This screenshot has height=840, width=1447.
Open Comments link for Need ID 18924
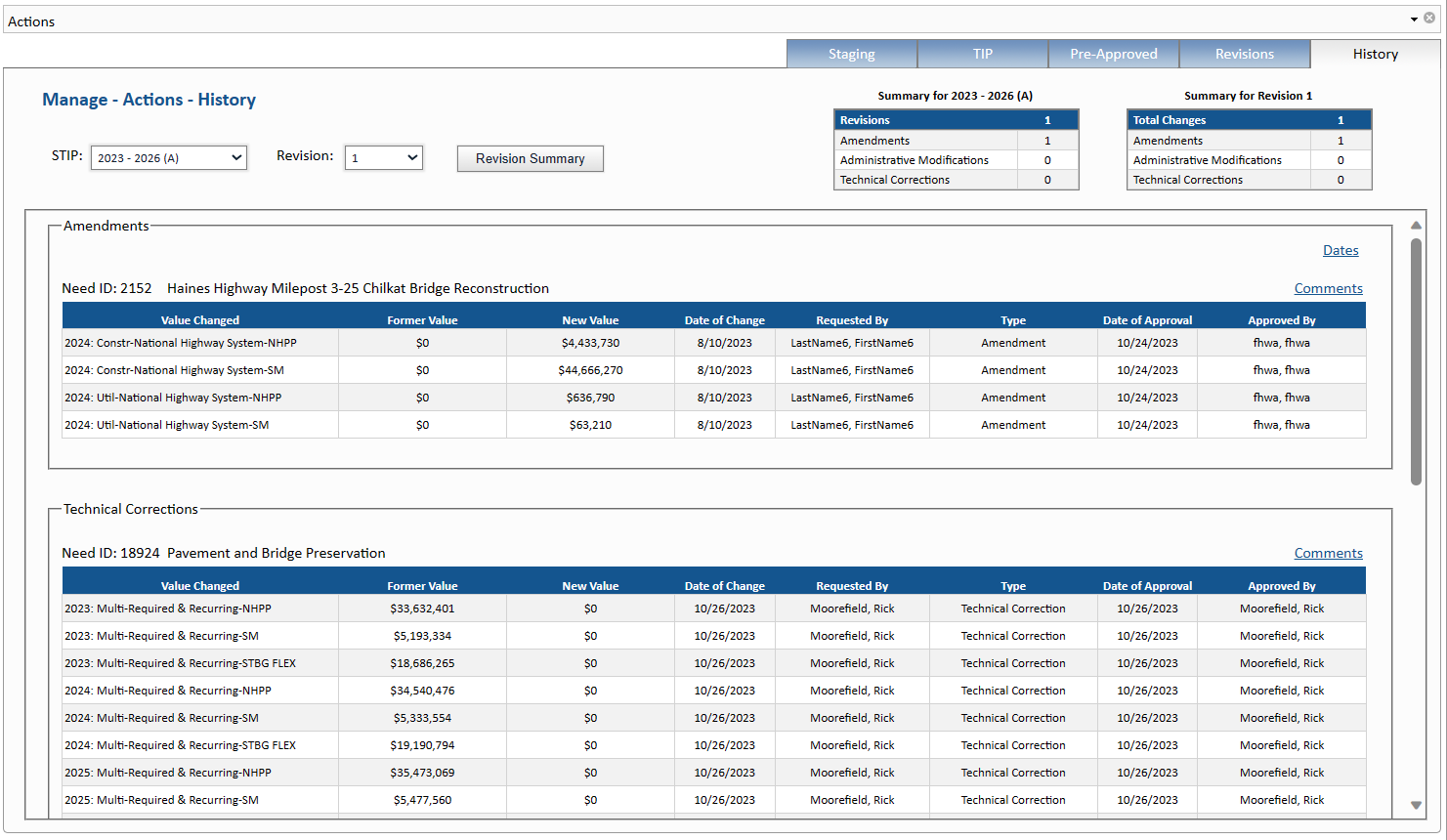click(x=1329, y=553)
